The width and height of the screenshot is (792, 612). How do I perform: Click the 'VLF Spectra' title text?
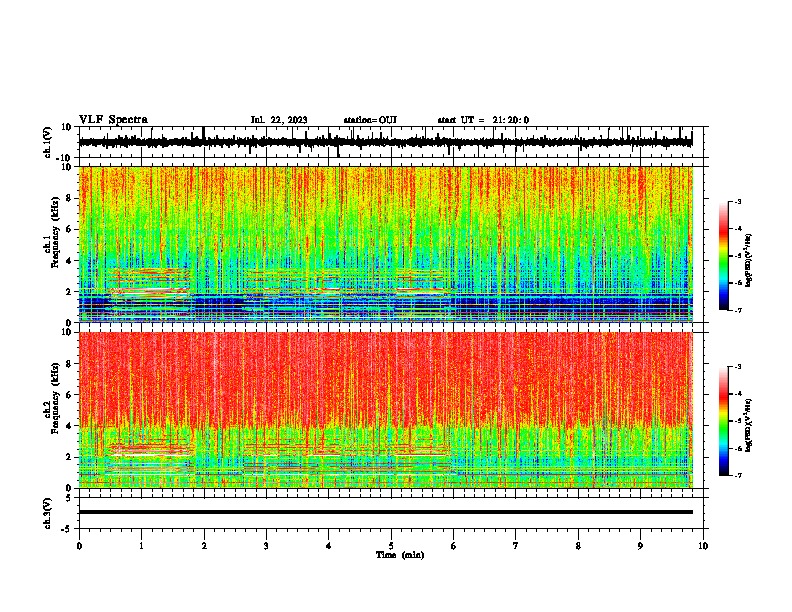tap(113, 120)
